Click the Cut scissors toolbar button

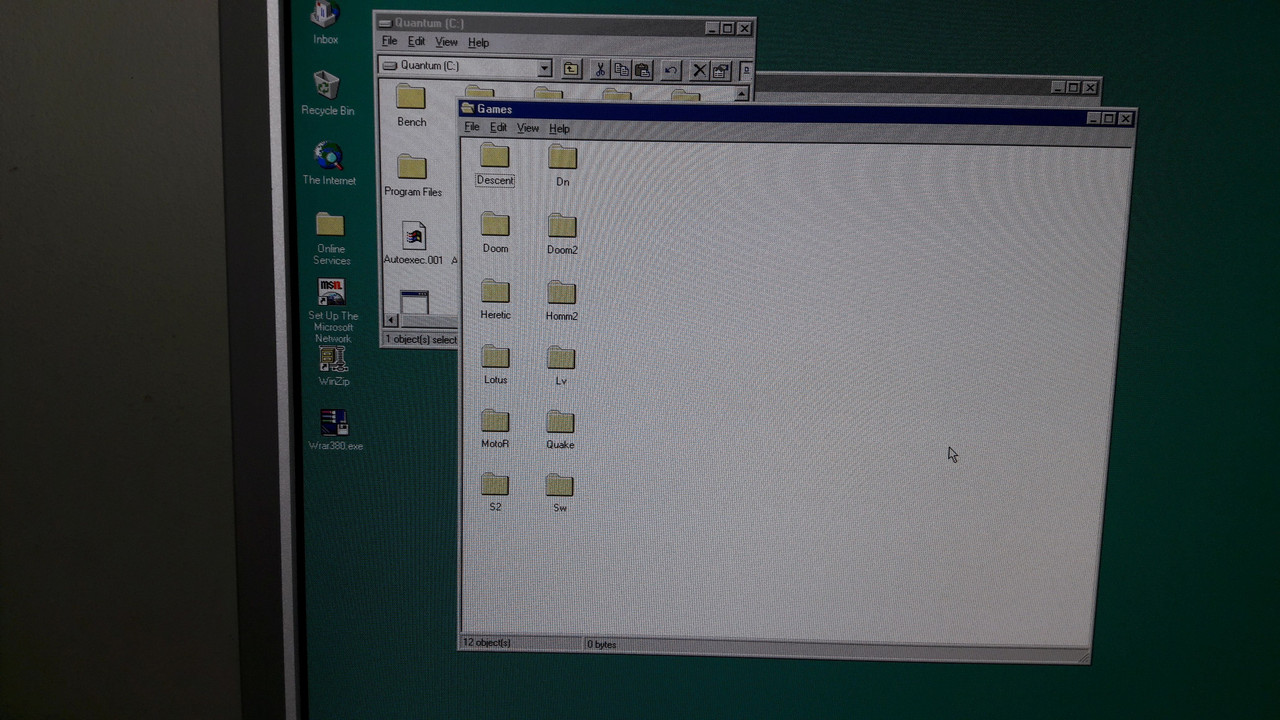(600, 69)
